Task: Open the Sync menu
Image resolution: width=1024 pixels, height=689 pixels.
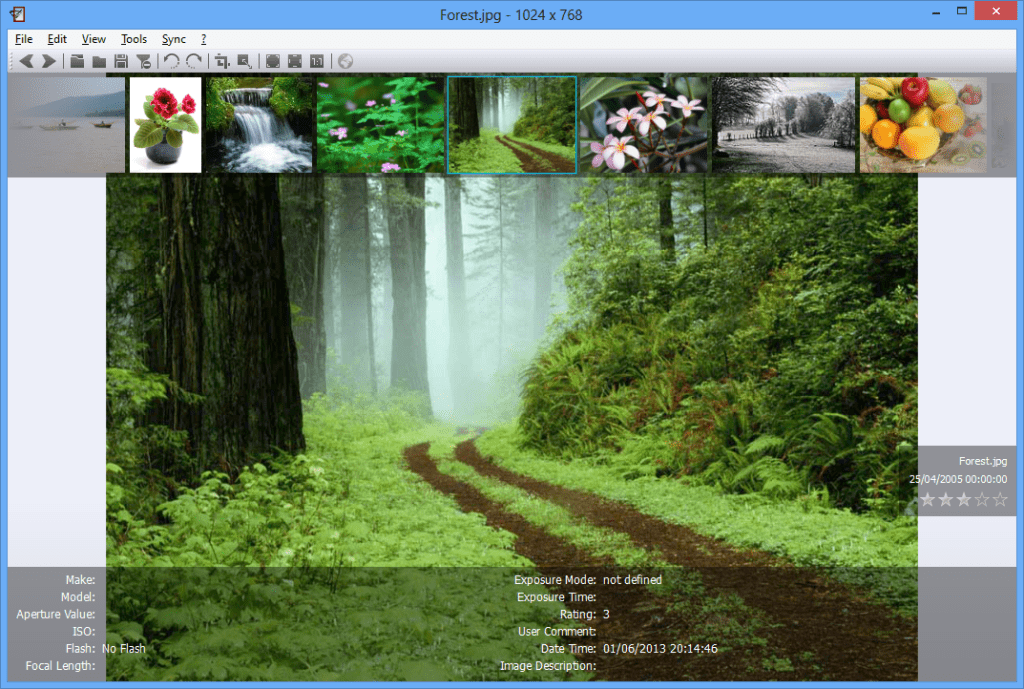Action: tap(172, 39)
